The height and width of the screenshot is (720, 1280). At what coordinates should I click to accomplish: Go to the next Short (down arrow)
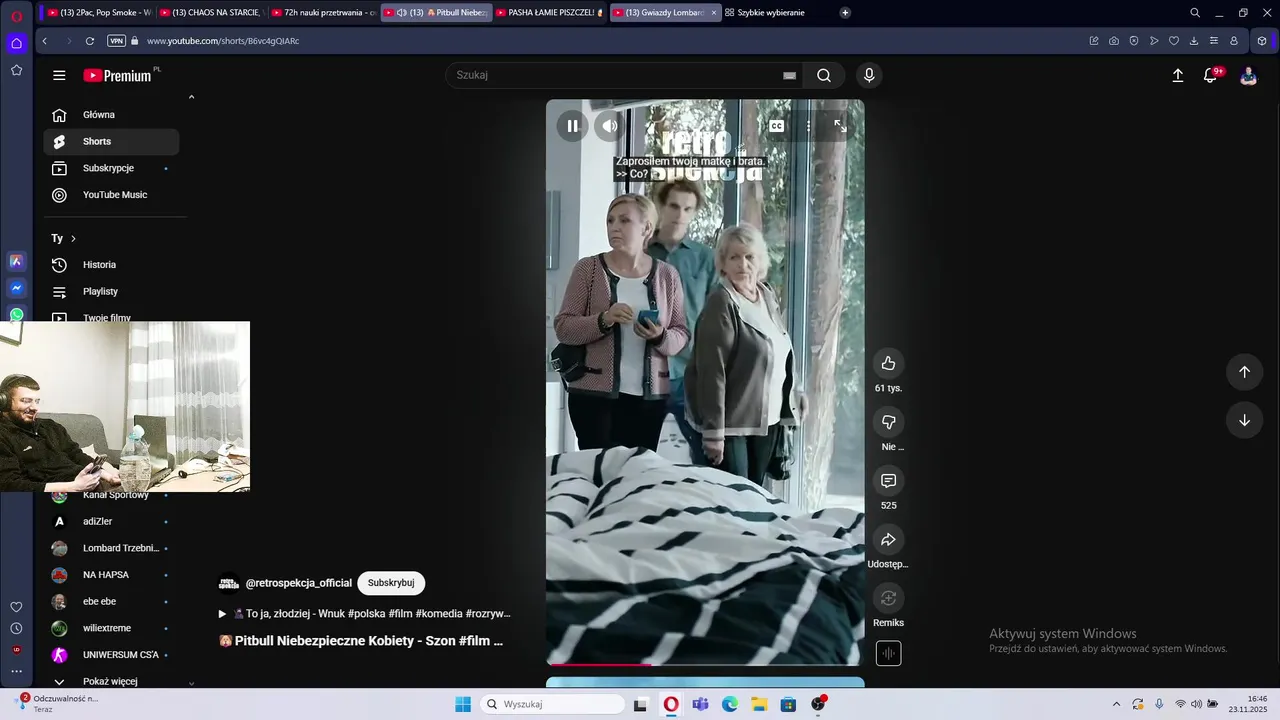1244,420
